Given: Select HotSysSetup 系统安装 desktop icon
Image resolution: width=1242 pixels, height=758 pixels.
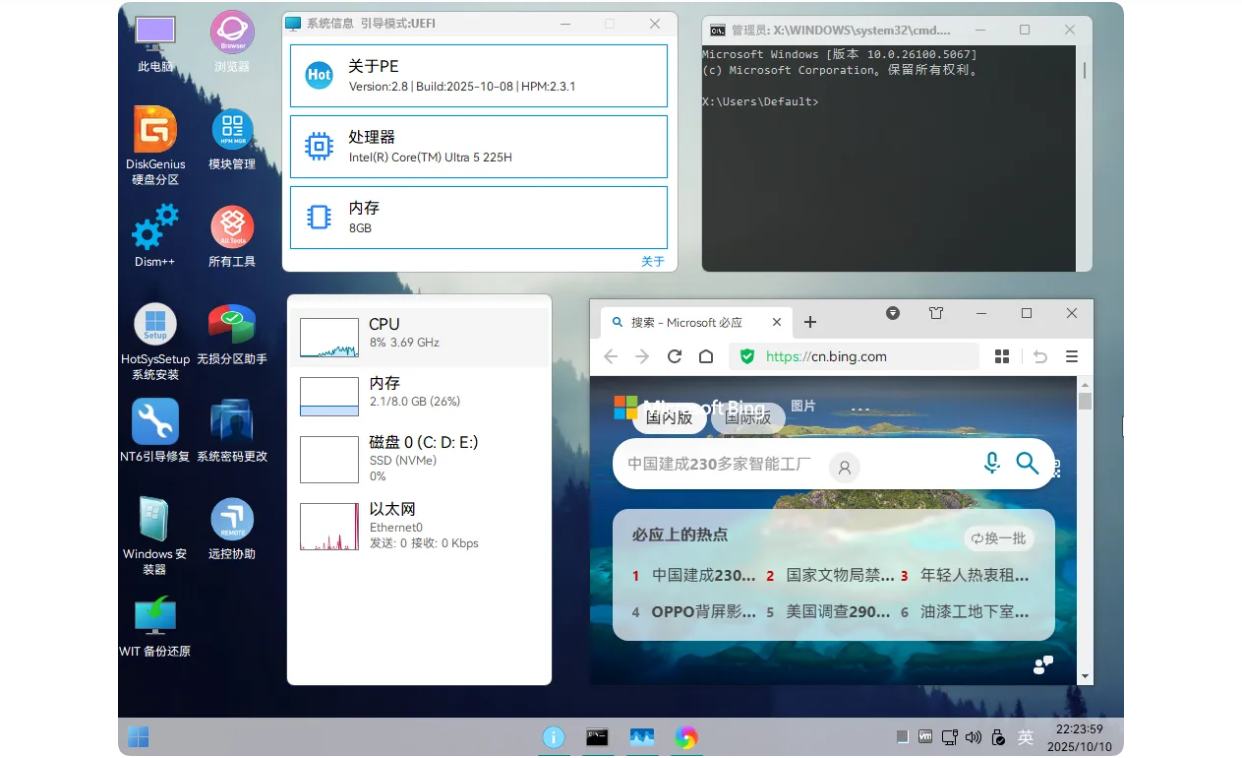Looking at the screenshot, I should (x=155, y=341).
